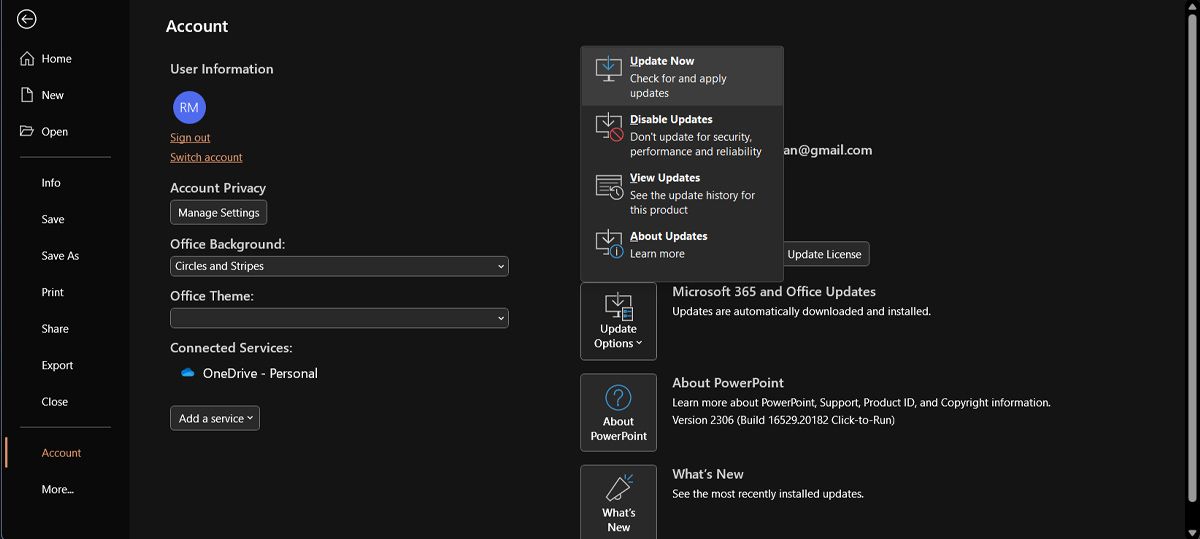Click the New document icon
Image resolution: width=1200 pixels, height=539 pixels.
(x=28, y=95)
